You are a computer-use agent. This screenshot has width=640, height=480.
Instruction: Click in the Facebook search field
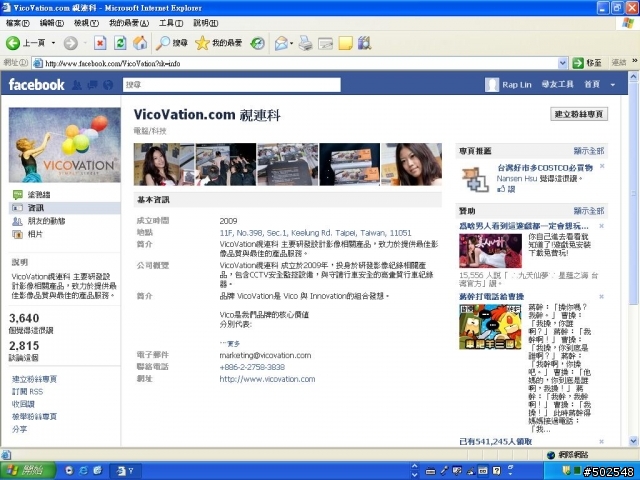232,85
